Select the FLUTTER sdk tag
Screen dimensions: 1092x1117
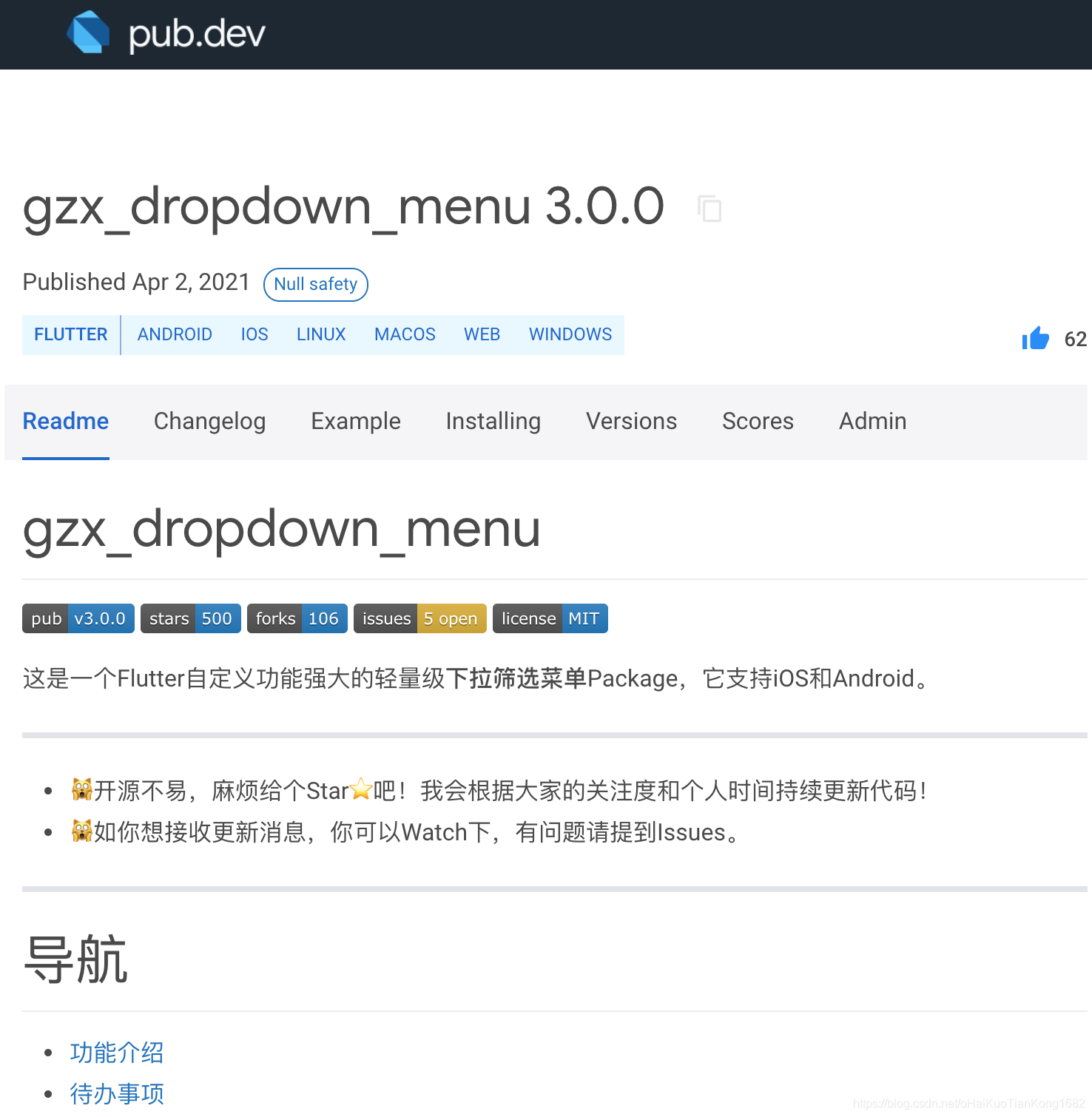pyautogui.click(x=71, y=334)
